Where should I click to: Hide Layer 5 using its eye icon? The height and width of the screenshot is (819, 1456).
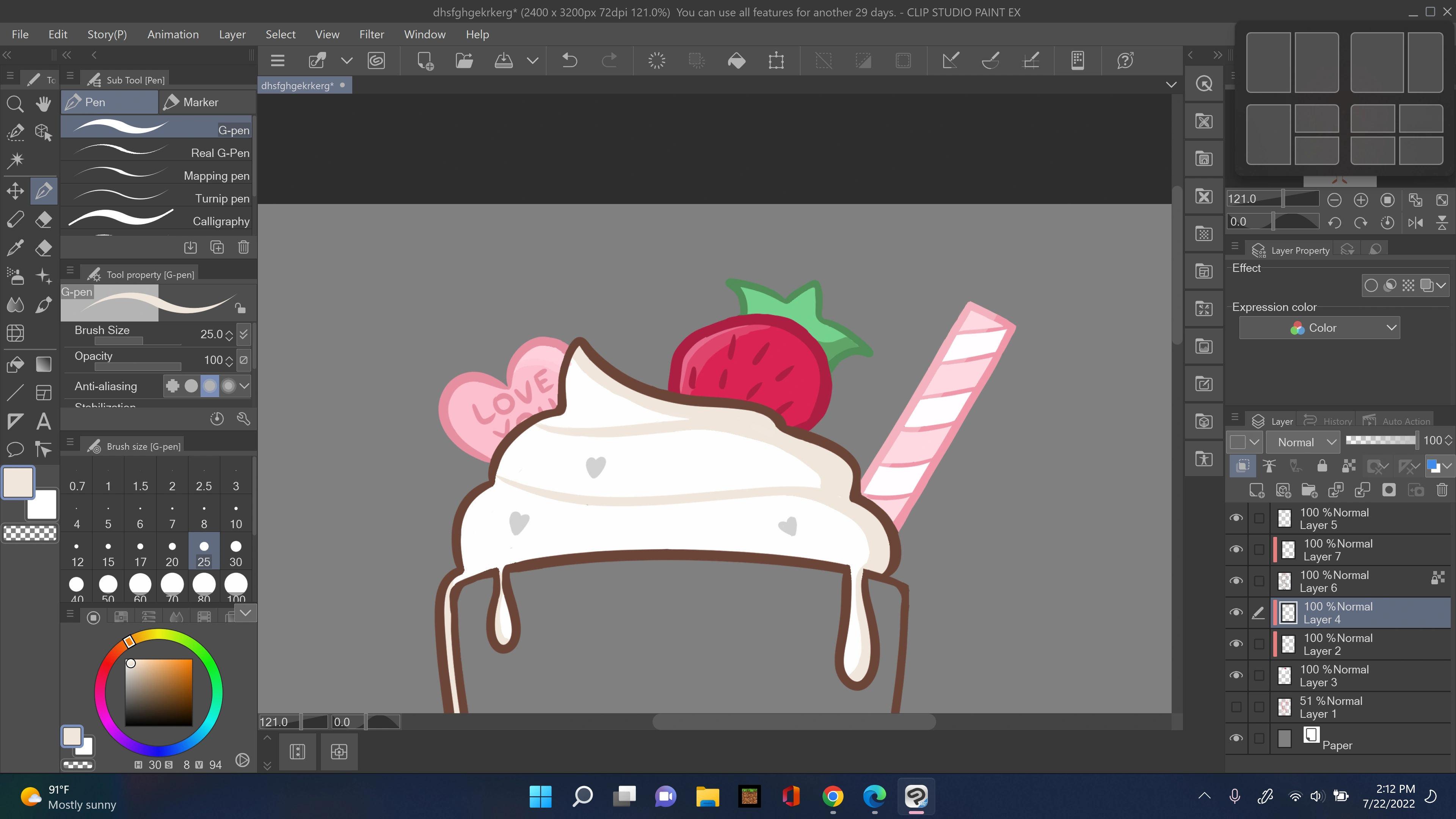tap(1236, 518)
